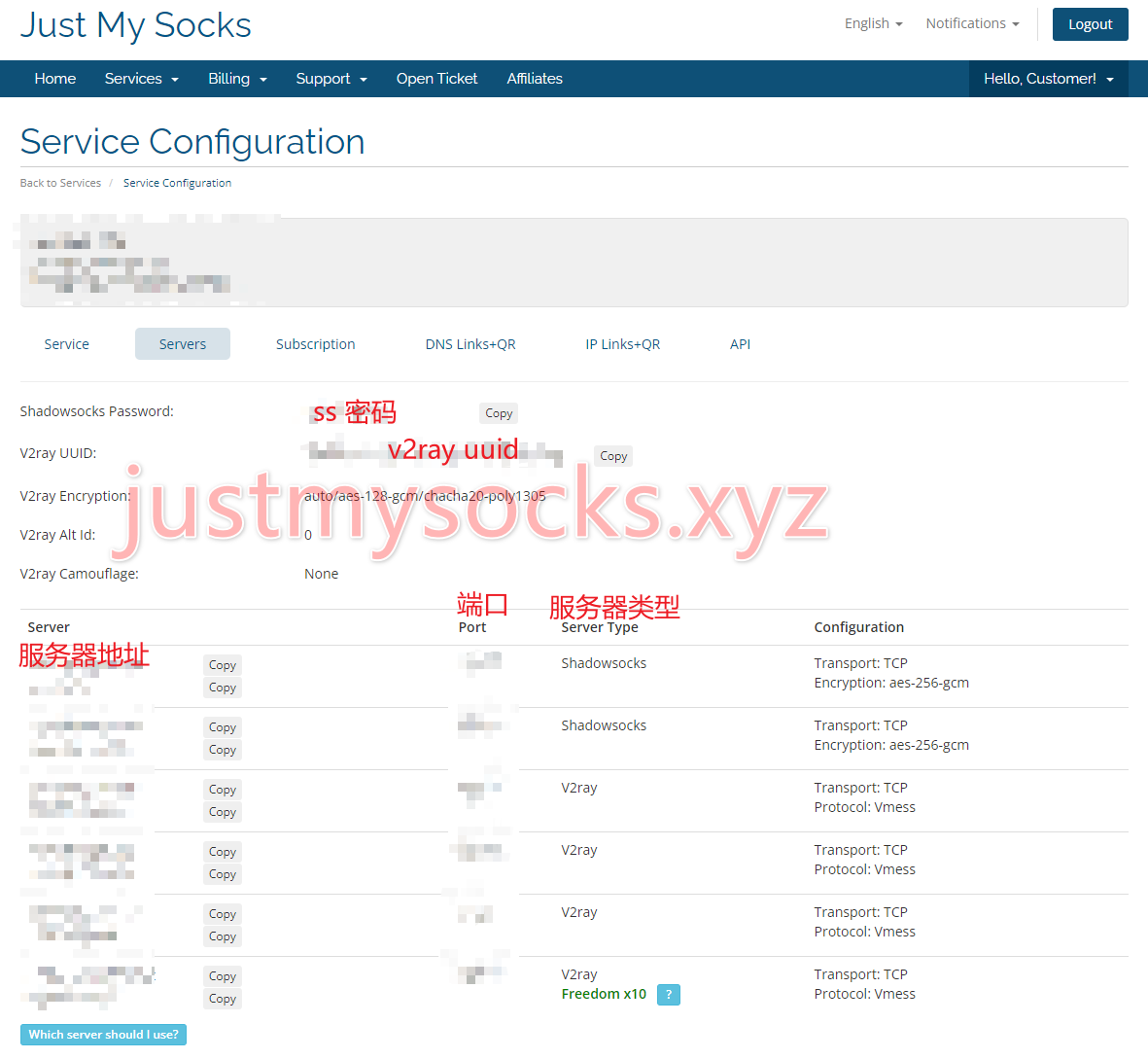Viewport: 1148px width, 1059px height.
Task: Click the V2ray Camouflage value None
Action: 322,574
